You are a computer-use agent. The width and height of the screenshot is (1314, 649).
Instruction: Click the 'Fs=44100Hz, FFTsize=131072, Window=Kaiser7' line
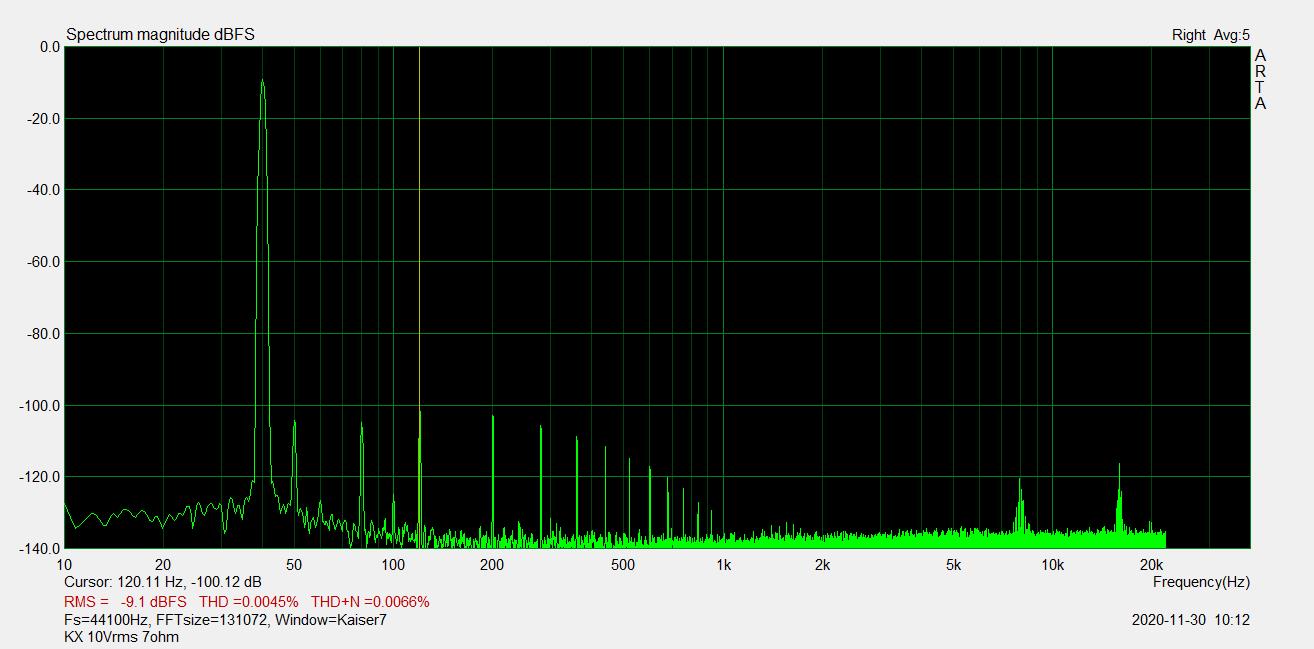point(225,620)
